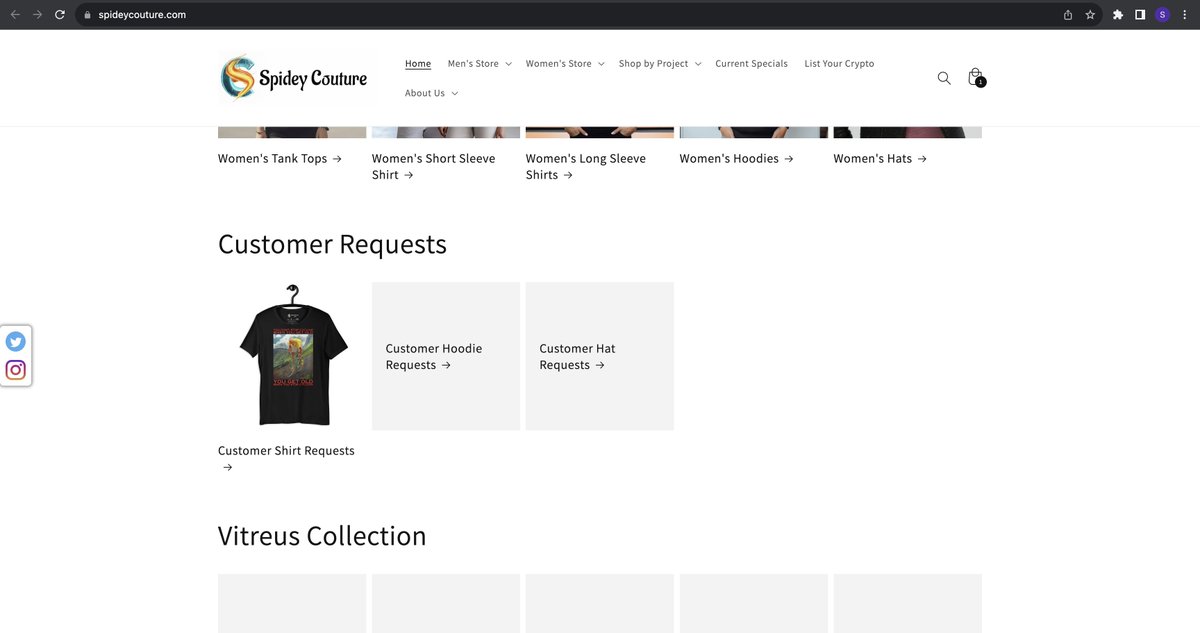The image size is (1200, 633).
Task: Expand the Women's Store dropdown
Action: coord(564,64)
